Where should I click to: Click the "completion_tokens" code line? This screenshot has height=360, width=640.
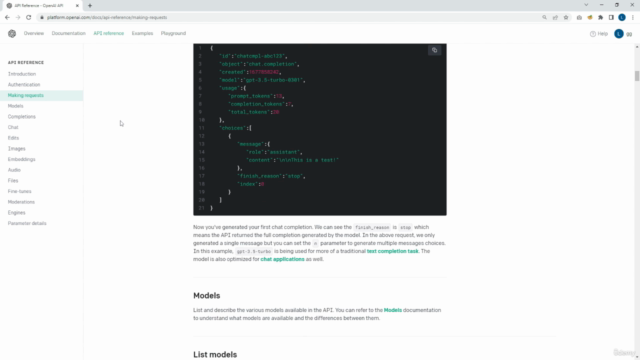coord(261,104)
